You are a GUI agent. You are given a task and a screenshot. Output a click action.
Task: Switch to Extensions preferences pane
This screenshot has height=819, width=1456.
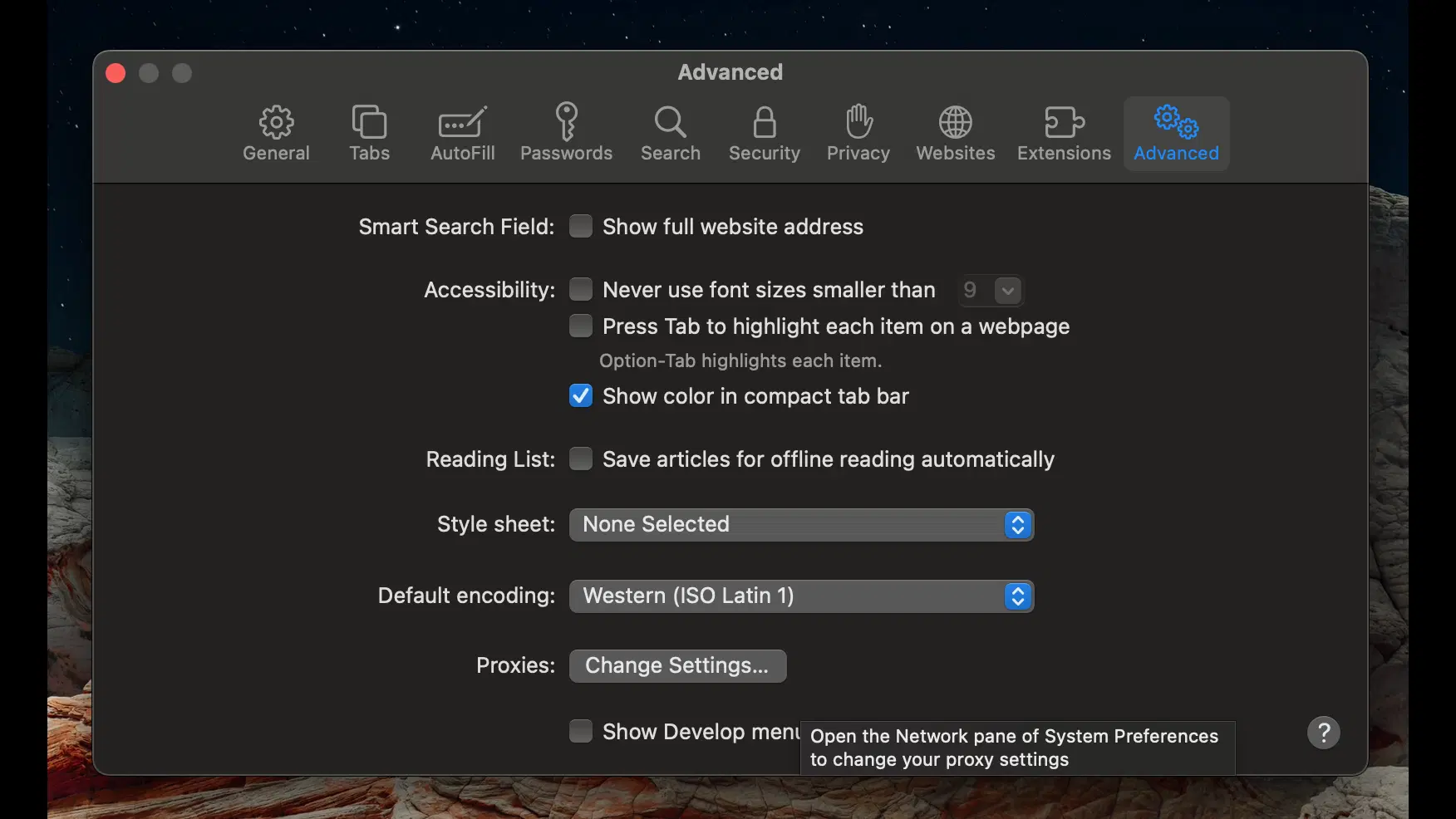1064,133
